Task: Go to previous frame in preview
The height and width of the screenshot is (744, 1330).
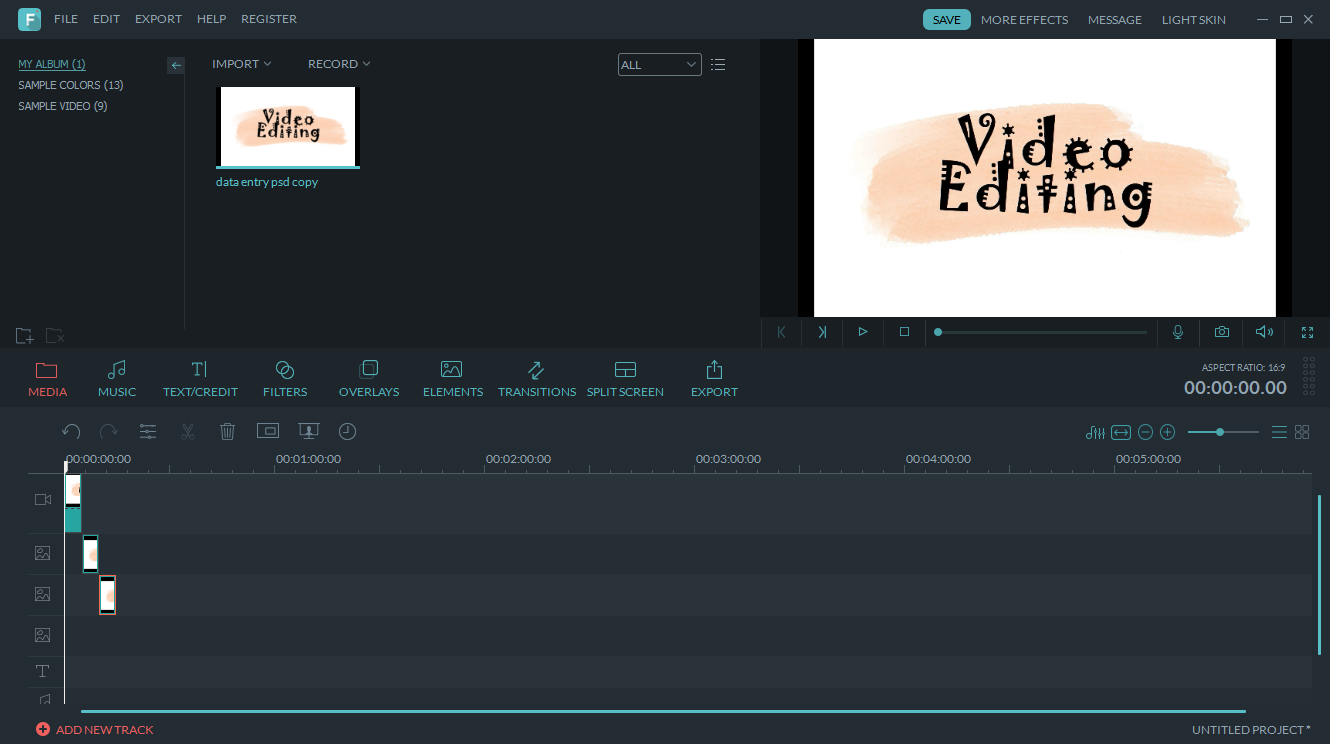Action: tap(781, 332)
